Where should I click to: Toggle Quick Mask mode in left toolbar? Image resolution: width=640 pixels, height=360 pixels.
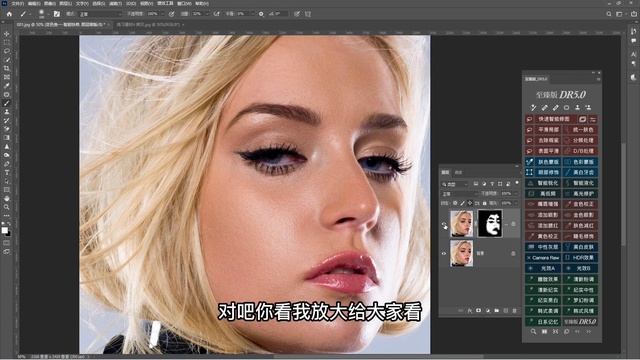click(x=7, y=243)
